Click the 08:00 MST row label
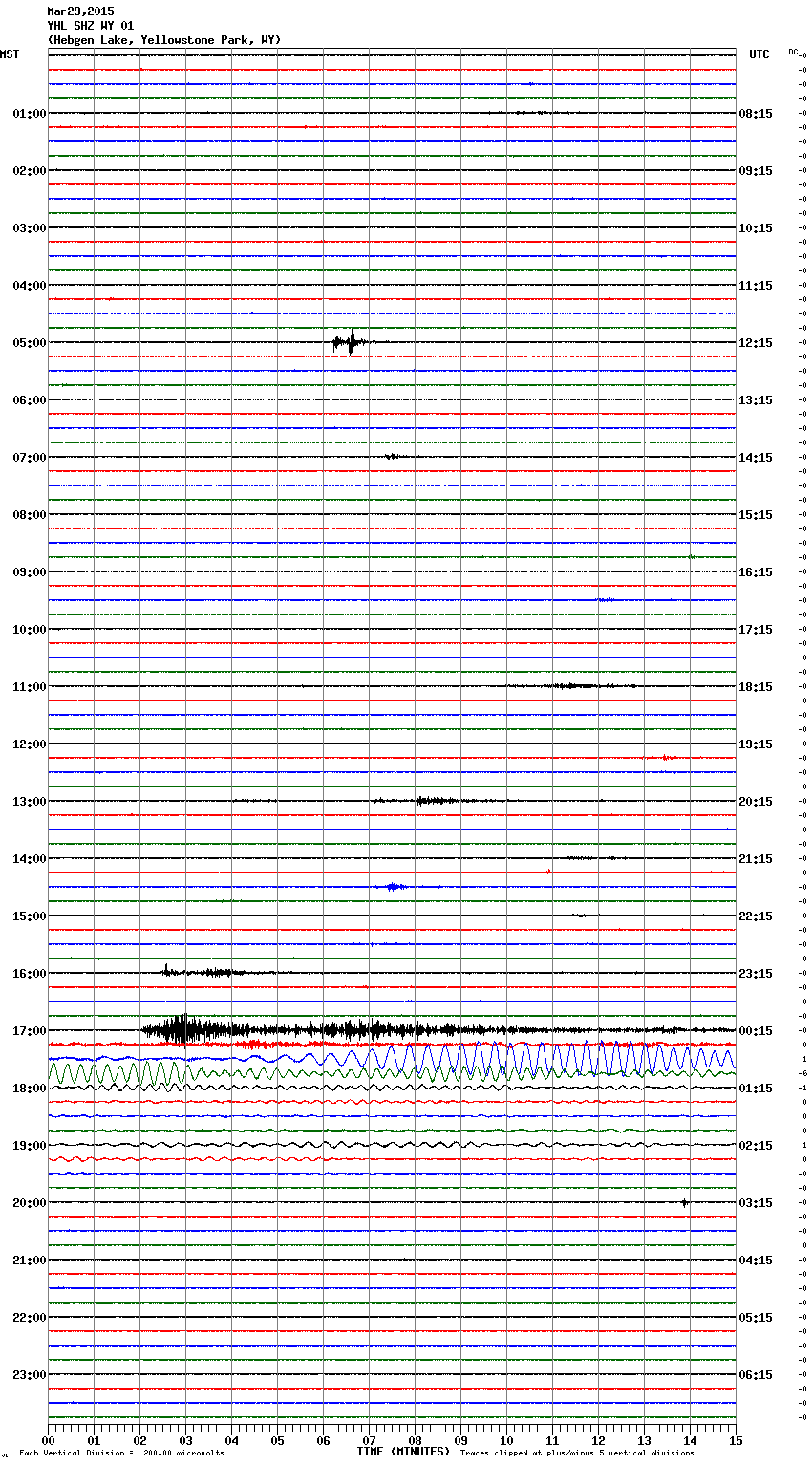This screenshot has width=812, height=1466. [x=29, y=515]
